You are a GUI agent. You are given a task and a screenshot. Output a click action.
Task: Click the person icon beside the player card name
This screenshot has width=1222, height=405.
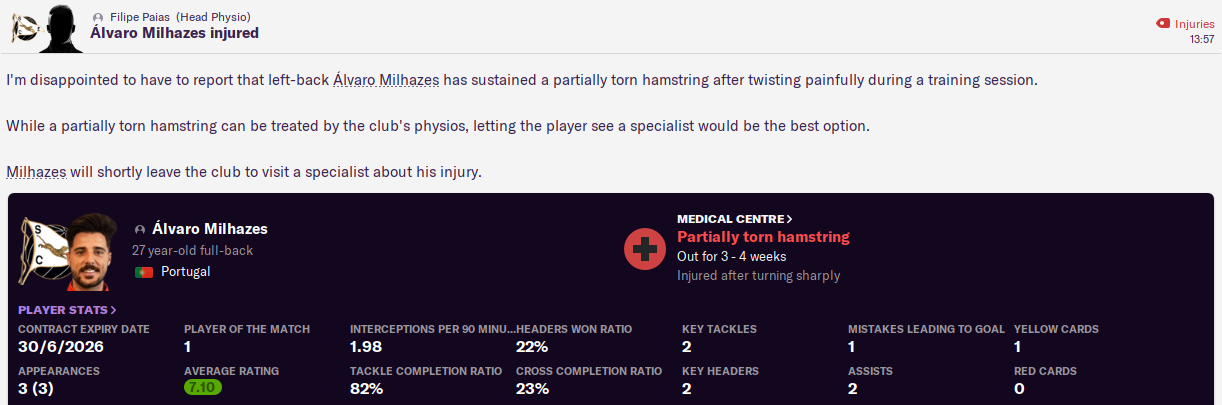140,230
